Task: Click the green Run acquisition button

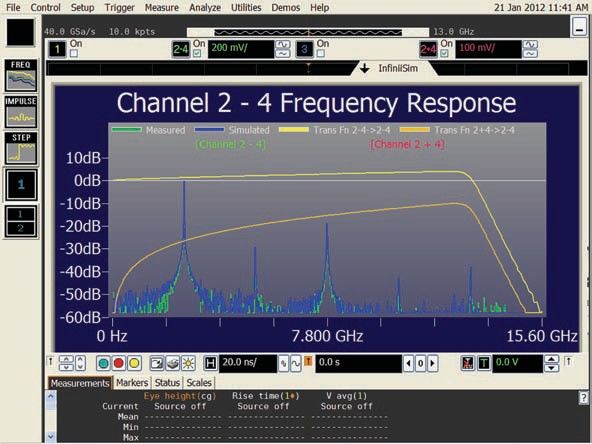Action: pyautogui.click(x=103, y=363)
